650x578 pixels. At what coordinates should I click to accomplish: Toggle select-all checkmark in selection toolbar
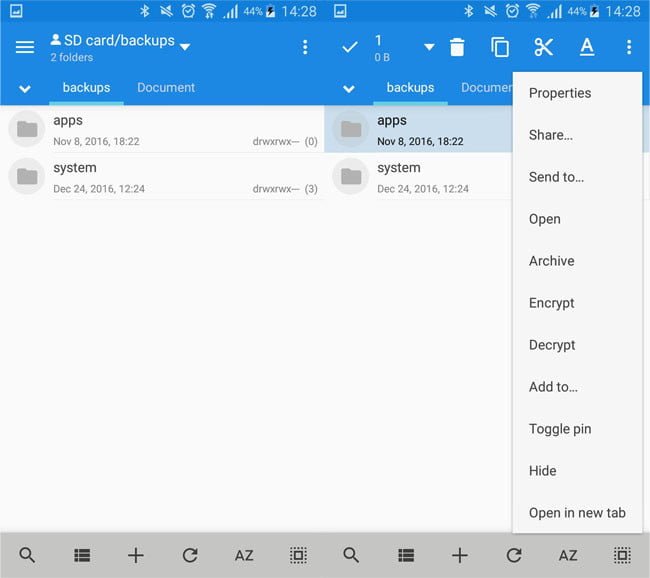(x=349, y=47)
